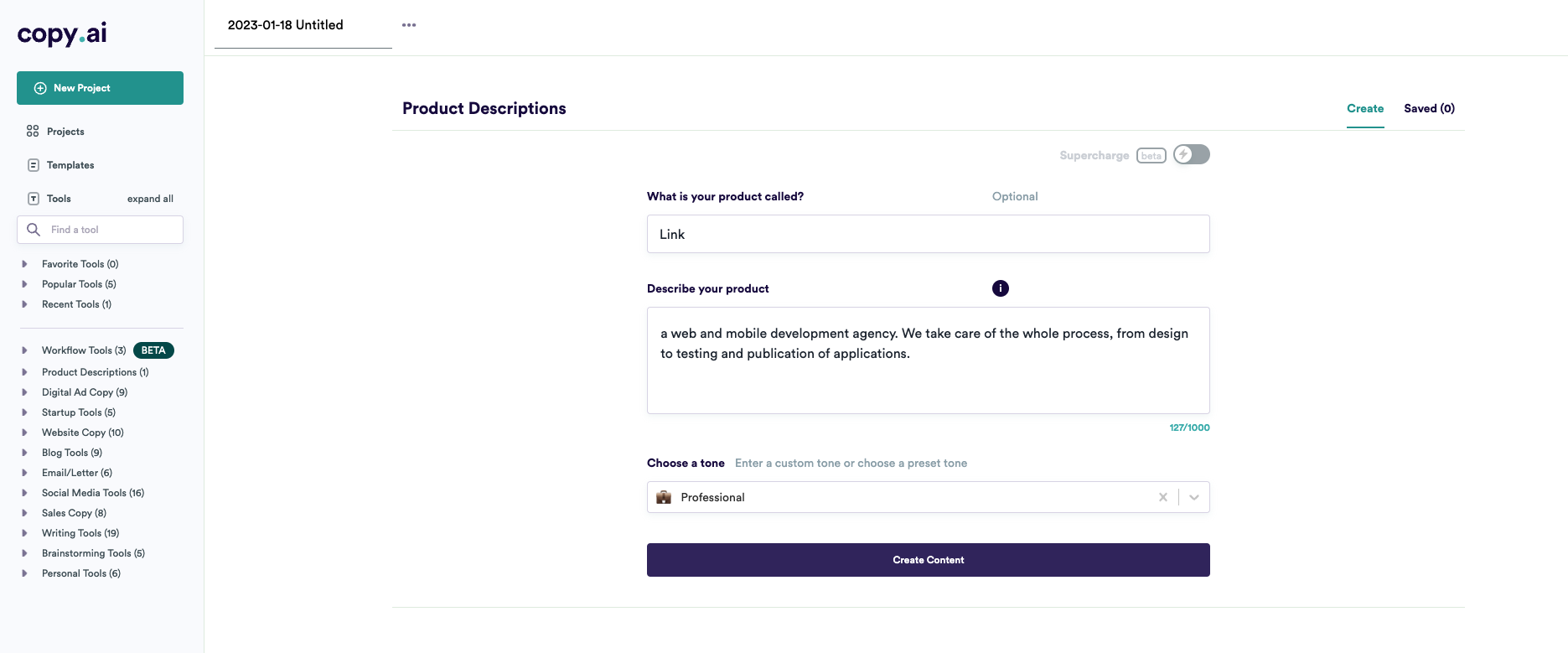Click the info icon beside Describe your product
The height and width of the screenshot is (653, 1568).
1001,288
